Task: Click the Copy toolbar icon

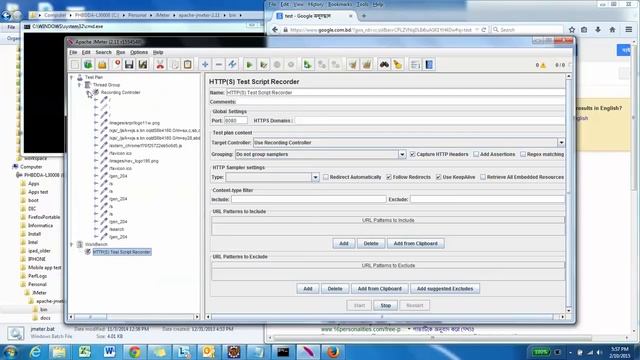Action: (x=174, y=64)
